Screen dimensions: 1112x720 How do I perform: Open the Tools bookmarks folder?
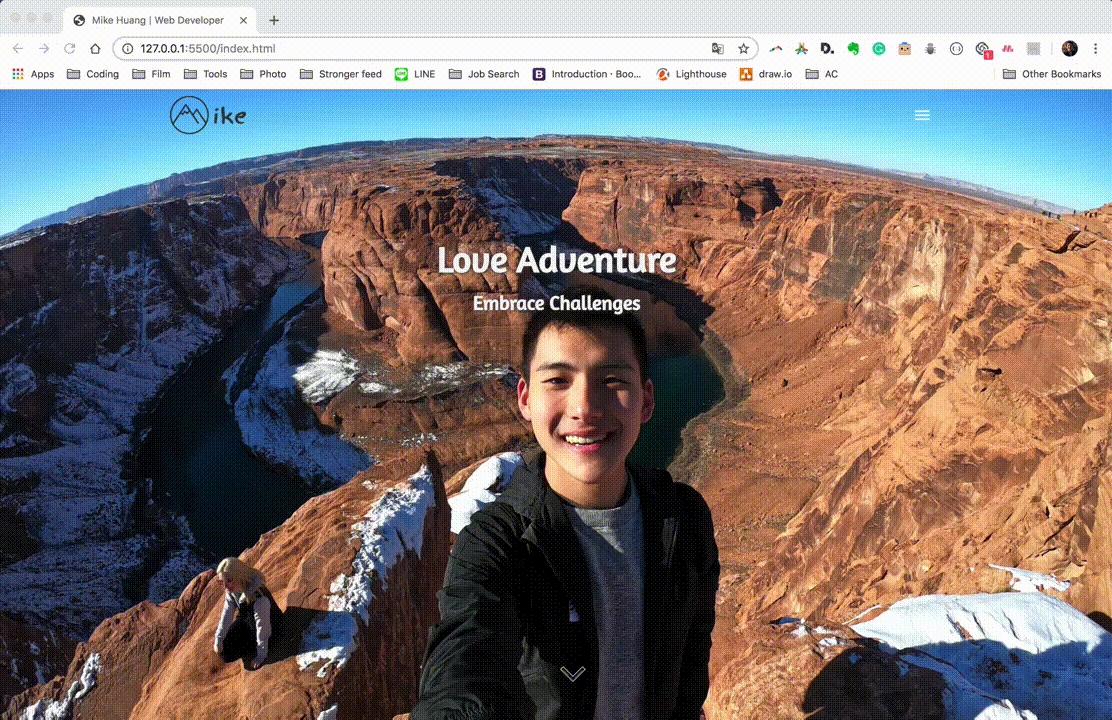(x=206, y=74)
